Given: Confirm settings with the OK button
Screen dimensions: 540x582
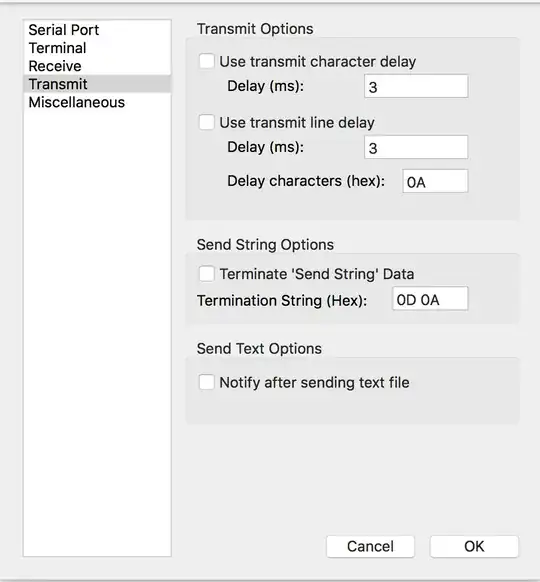Looking at the screenshot, I should click(474, 546).
